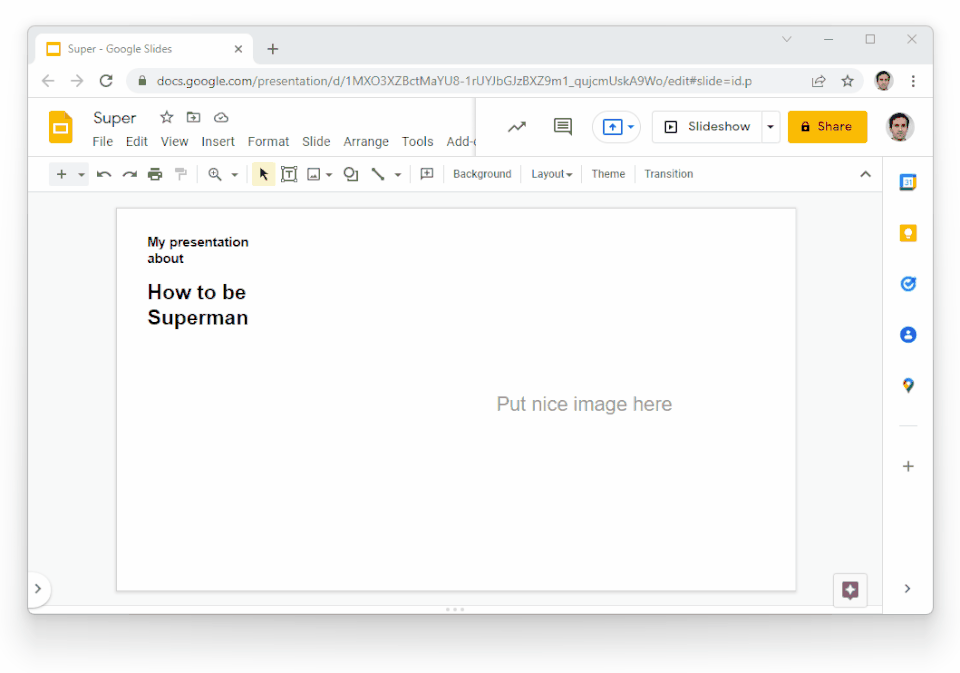
Task: Click the browser address bar URL
Action: pos(454,81)
